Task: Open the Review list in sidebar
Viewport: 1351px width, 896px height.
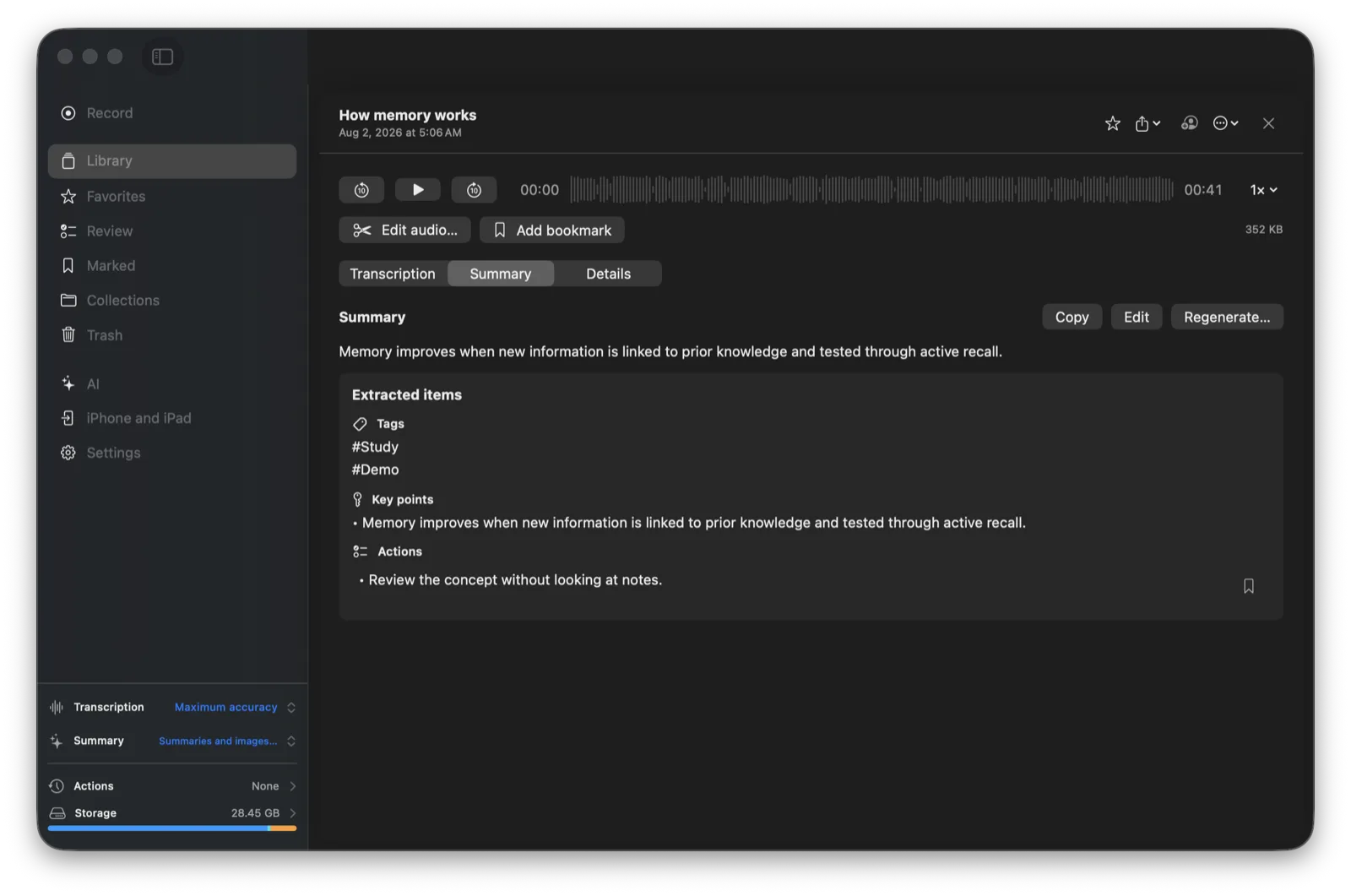Action: [x=172, y=231]
